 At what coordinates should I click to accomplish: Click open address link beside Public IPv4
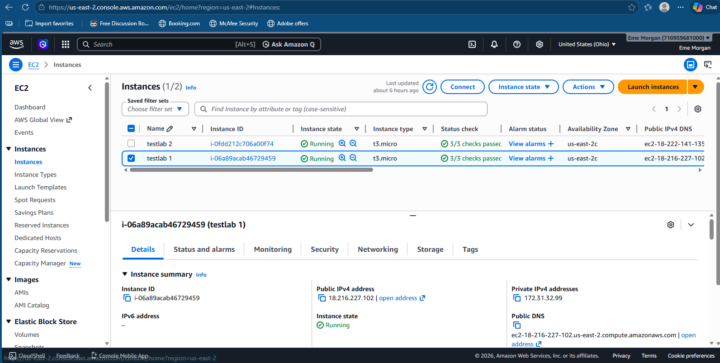point(402,298)
